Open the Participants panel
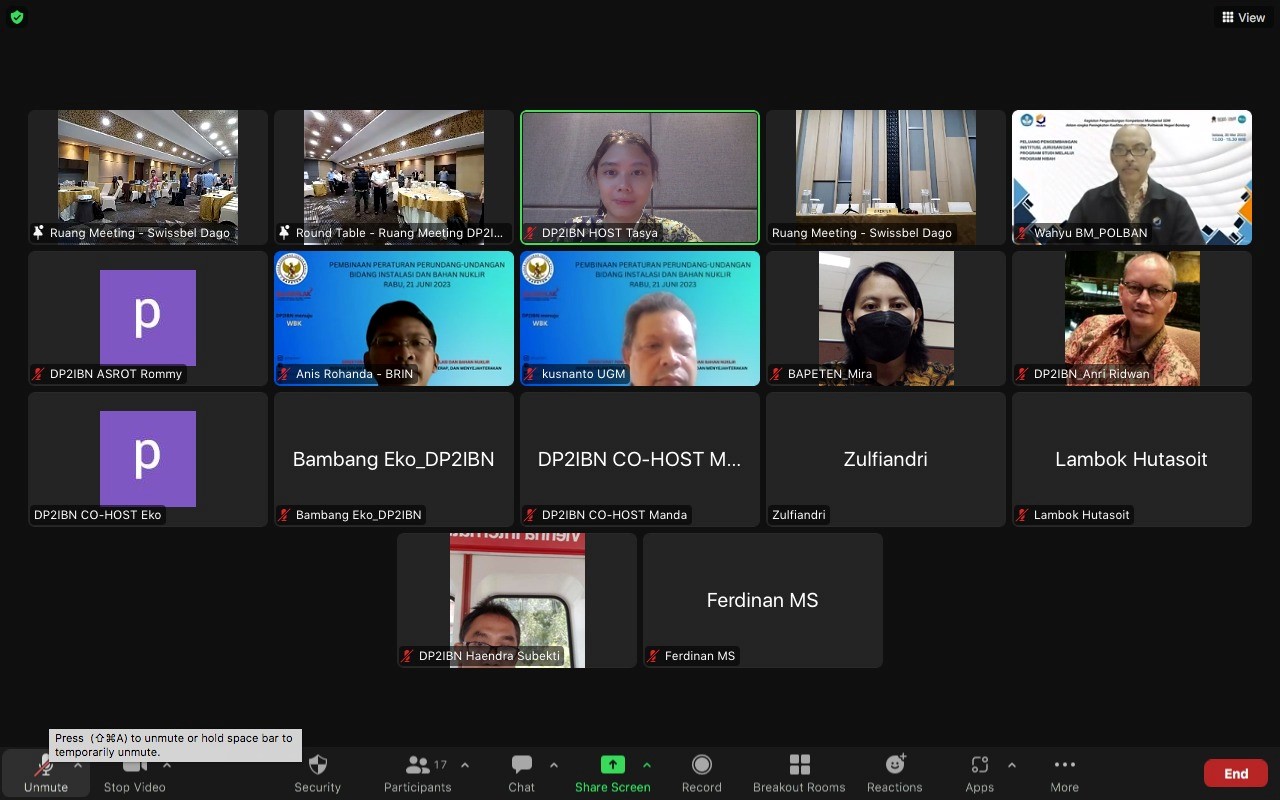1280x800 pixels. (x=418, y=766)
